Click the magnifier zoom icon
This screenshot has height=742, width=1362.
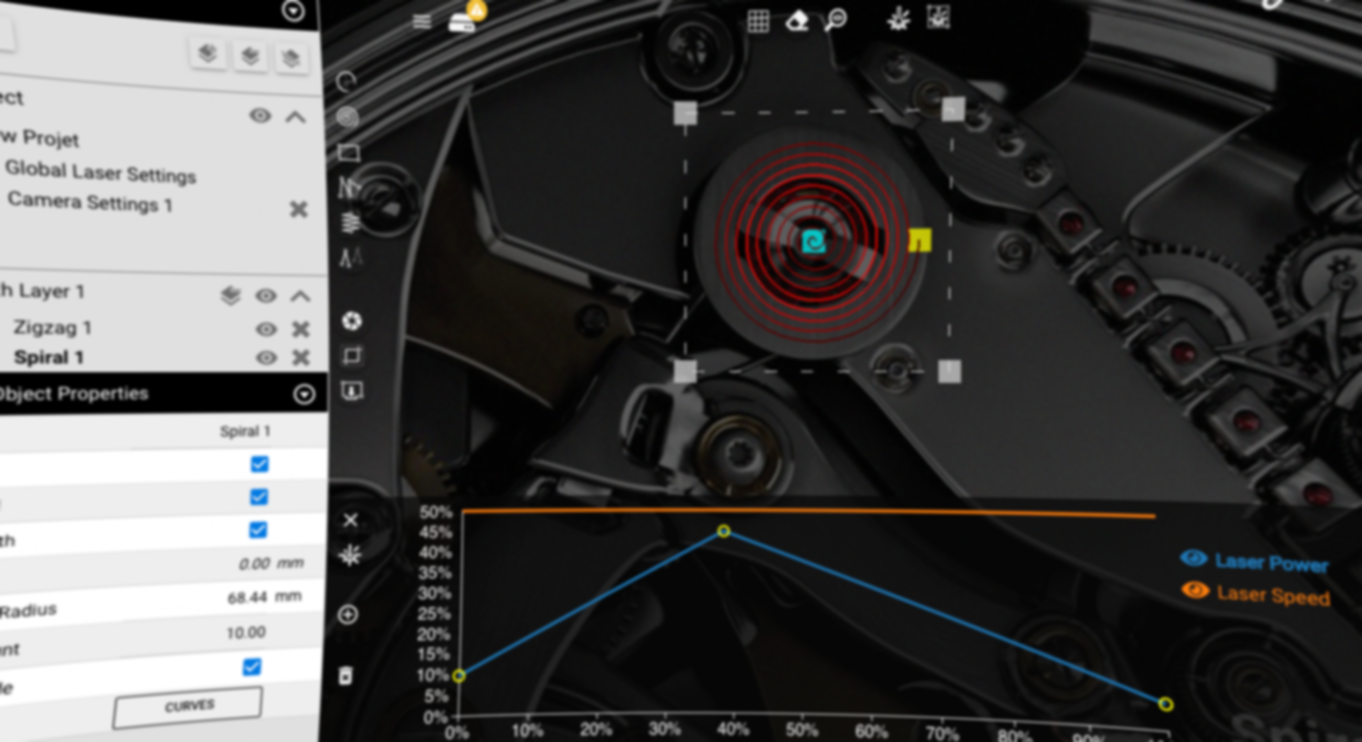836,21
